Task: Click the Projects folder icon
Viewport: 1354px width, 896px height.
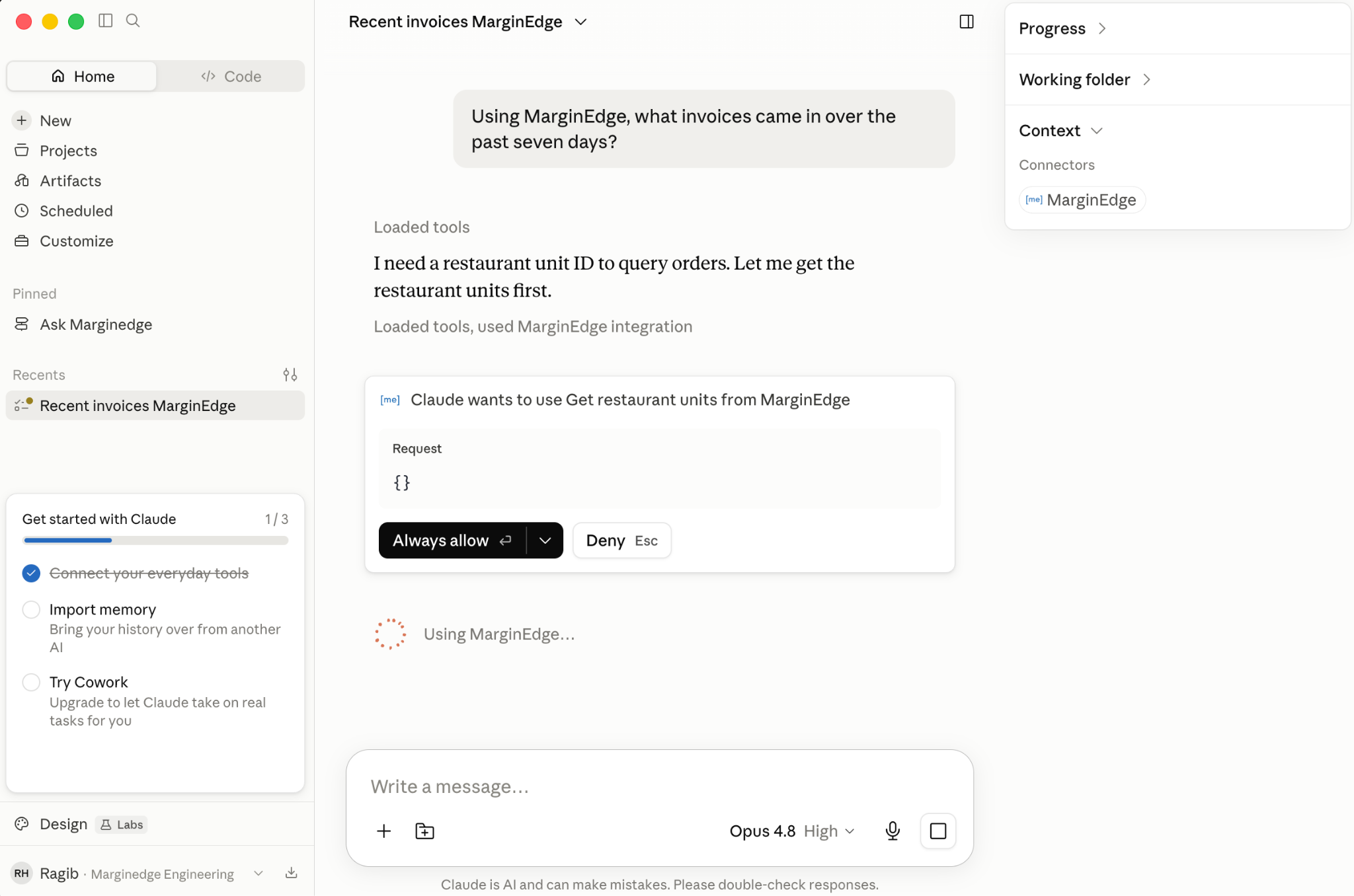Action: (x=22, y=151)
